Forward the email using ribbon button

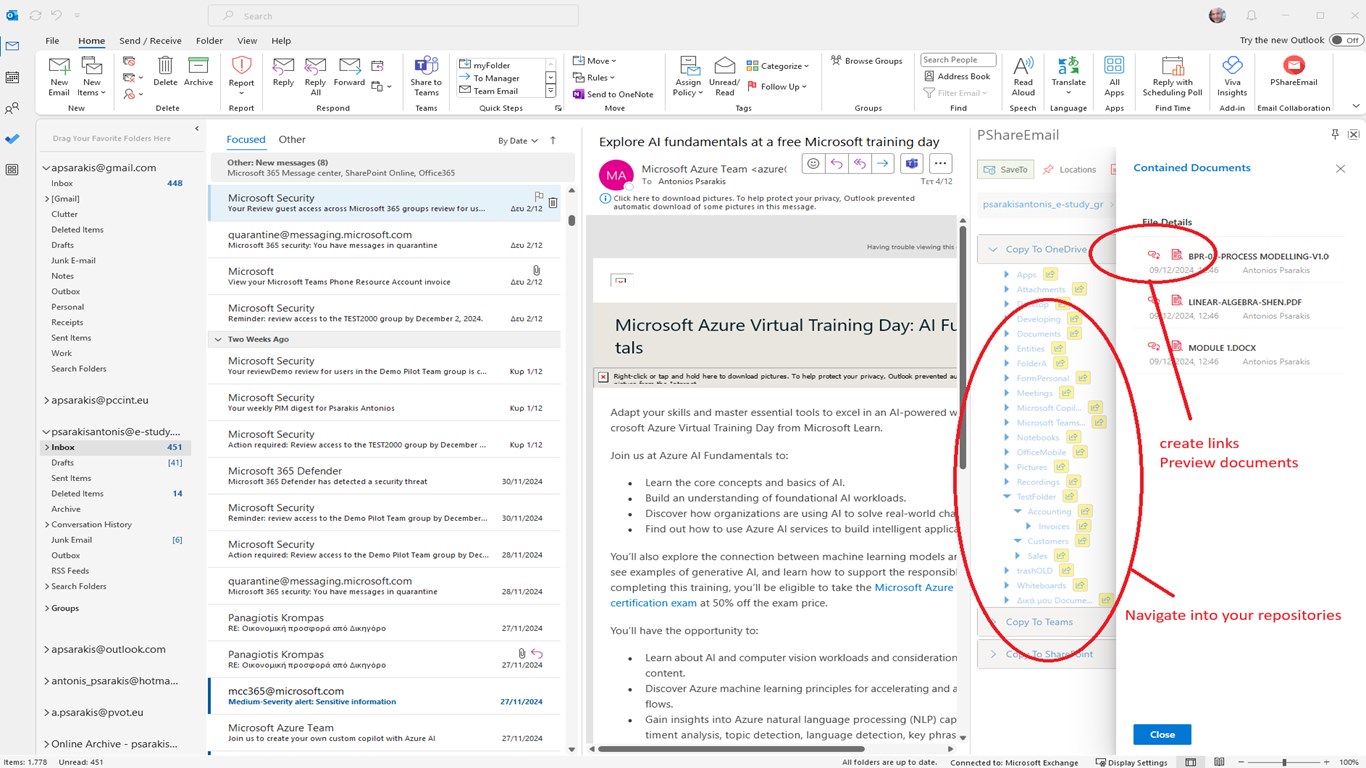click(349, 71)
